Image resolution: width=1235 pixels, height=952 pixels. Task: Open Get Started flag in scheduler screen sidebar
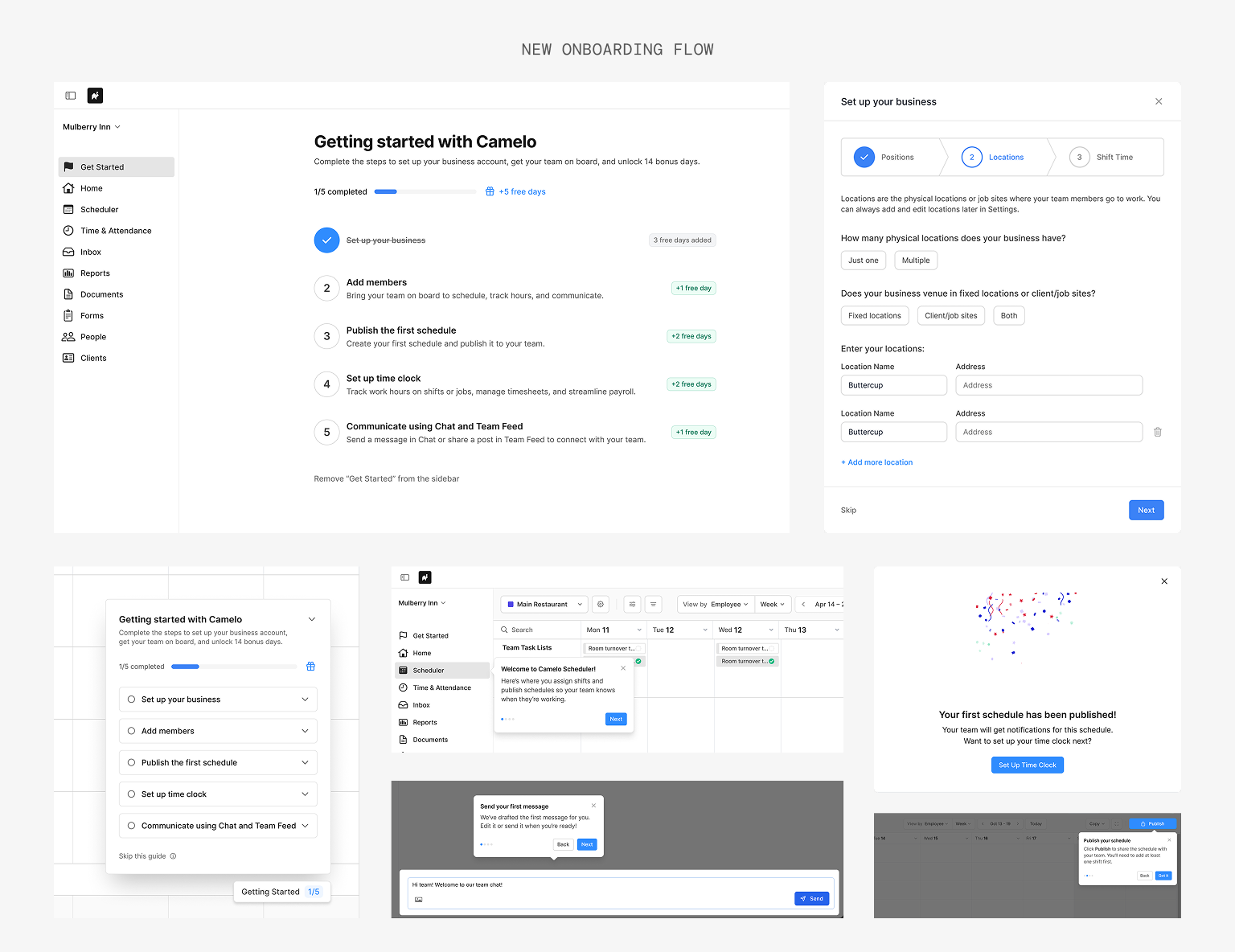pyautogui.click(x=403, y=635)
